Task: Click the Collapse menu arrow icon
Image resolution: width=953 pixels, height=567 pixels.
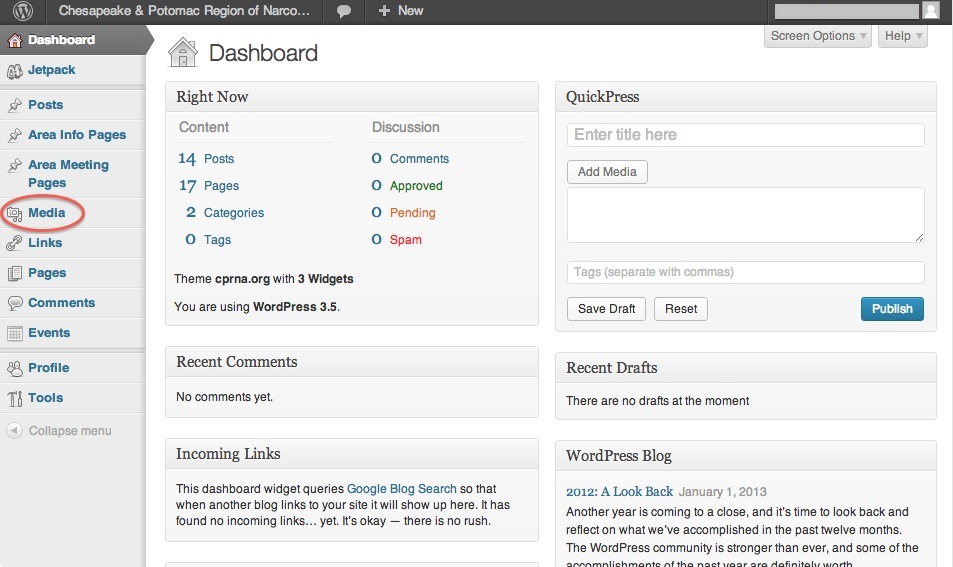Action: pyautogui.click(x=15, y=430)
